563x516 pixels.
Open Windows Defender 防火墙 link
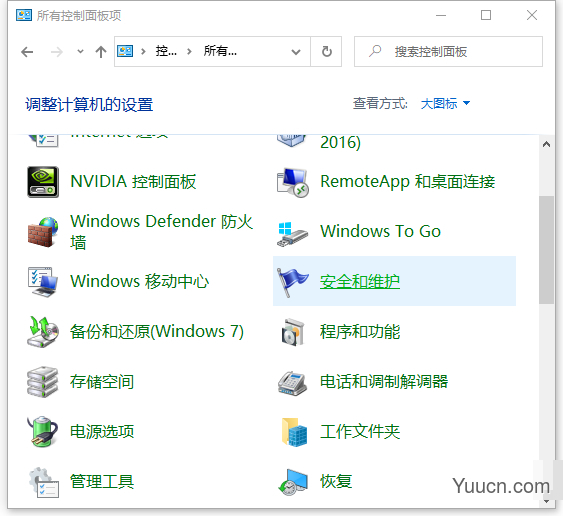162,232
